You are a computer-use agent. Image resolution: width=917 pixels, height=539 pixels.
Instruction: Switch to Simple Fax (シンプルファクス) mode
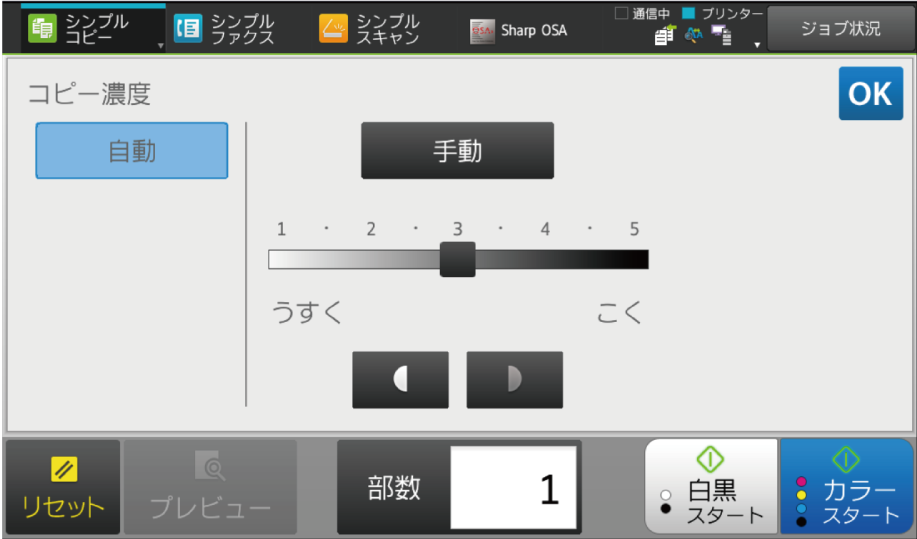pyautogui.click(x=225, y=29)
